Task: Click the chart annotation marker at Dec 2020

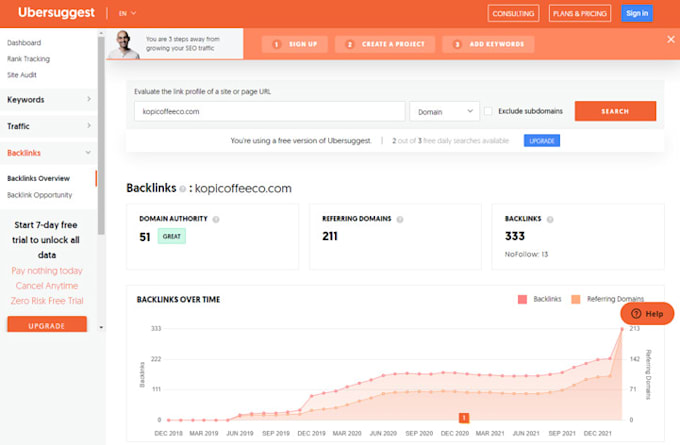Action: (464, 418)
